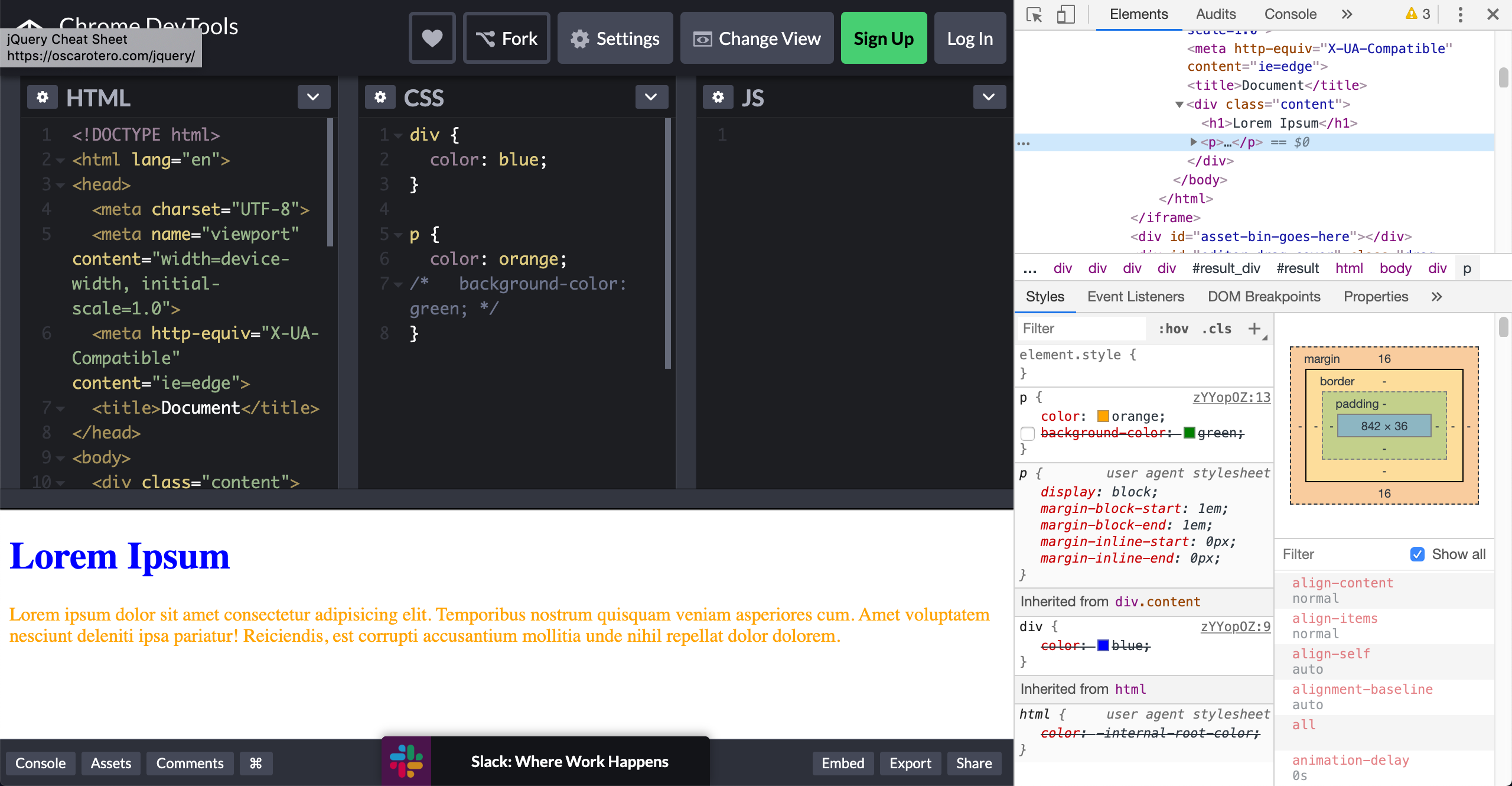Open the CSS panel gear settings icon
The width and height of the screenshot is (1512, 786).
click(x=380, y=97)
